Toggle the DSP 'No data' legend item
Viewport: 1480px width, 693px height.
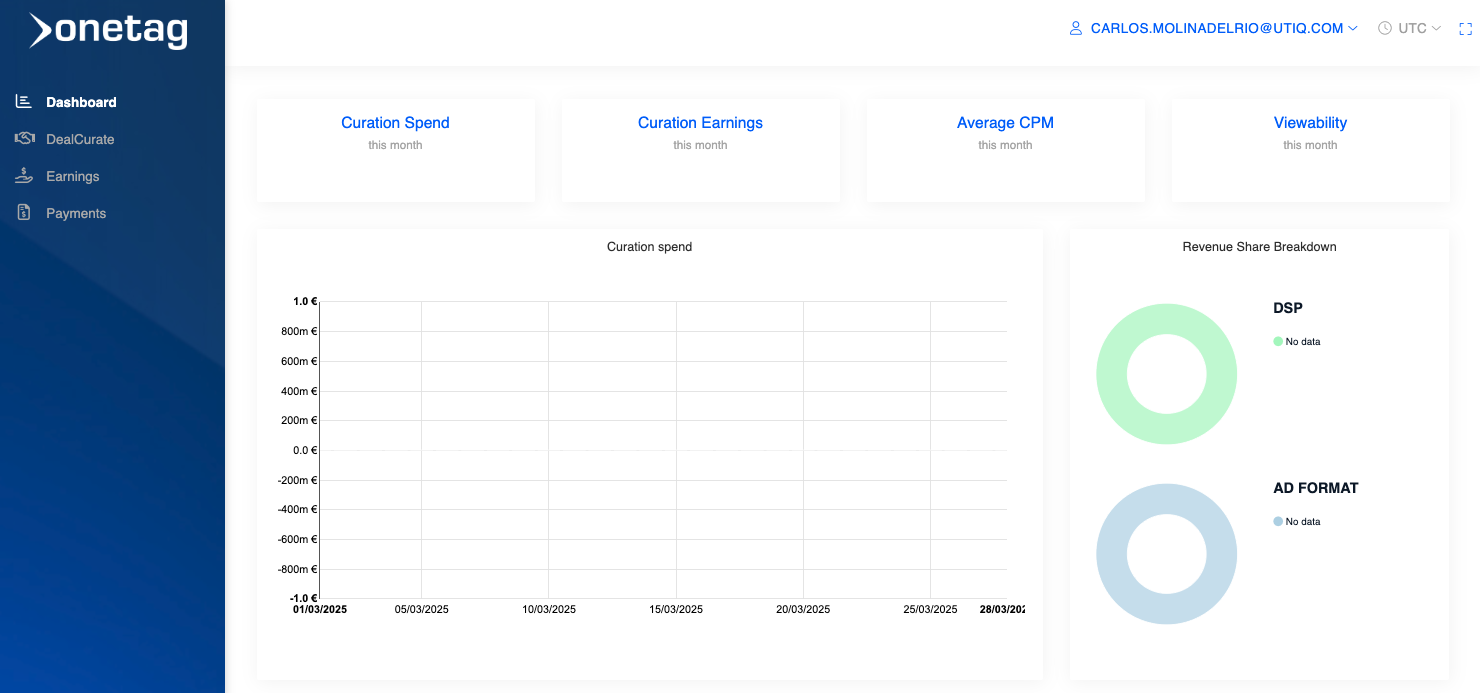(1297, 342)
